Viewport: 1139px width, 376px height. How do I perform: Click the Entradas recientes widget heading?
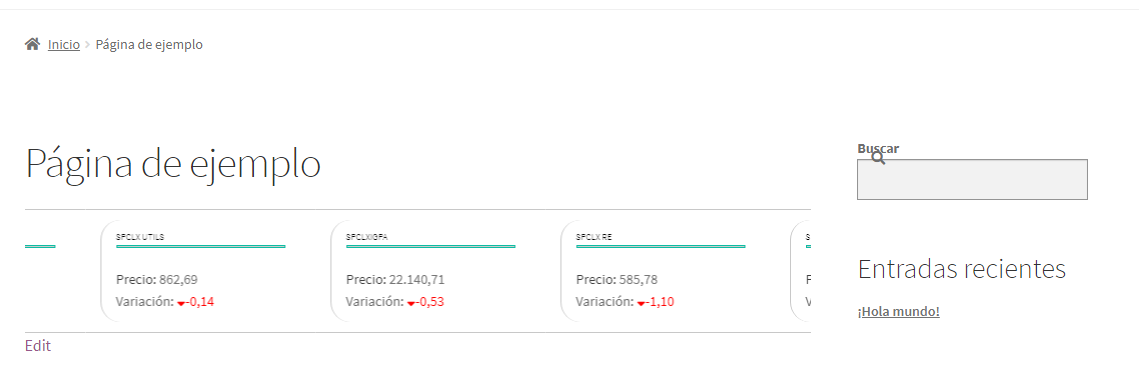(962, 269)
